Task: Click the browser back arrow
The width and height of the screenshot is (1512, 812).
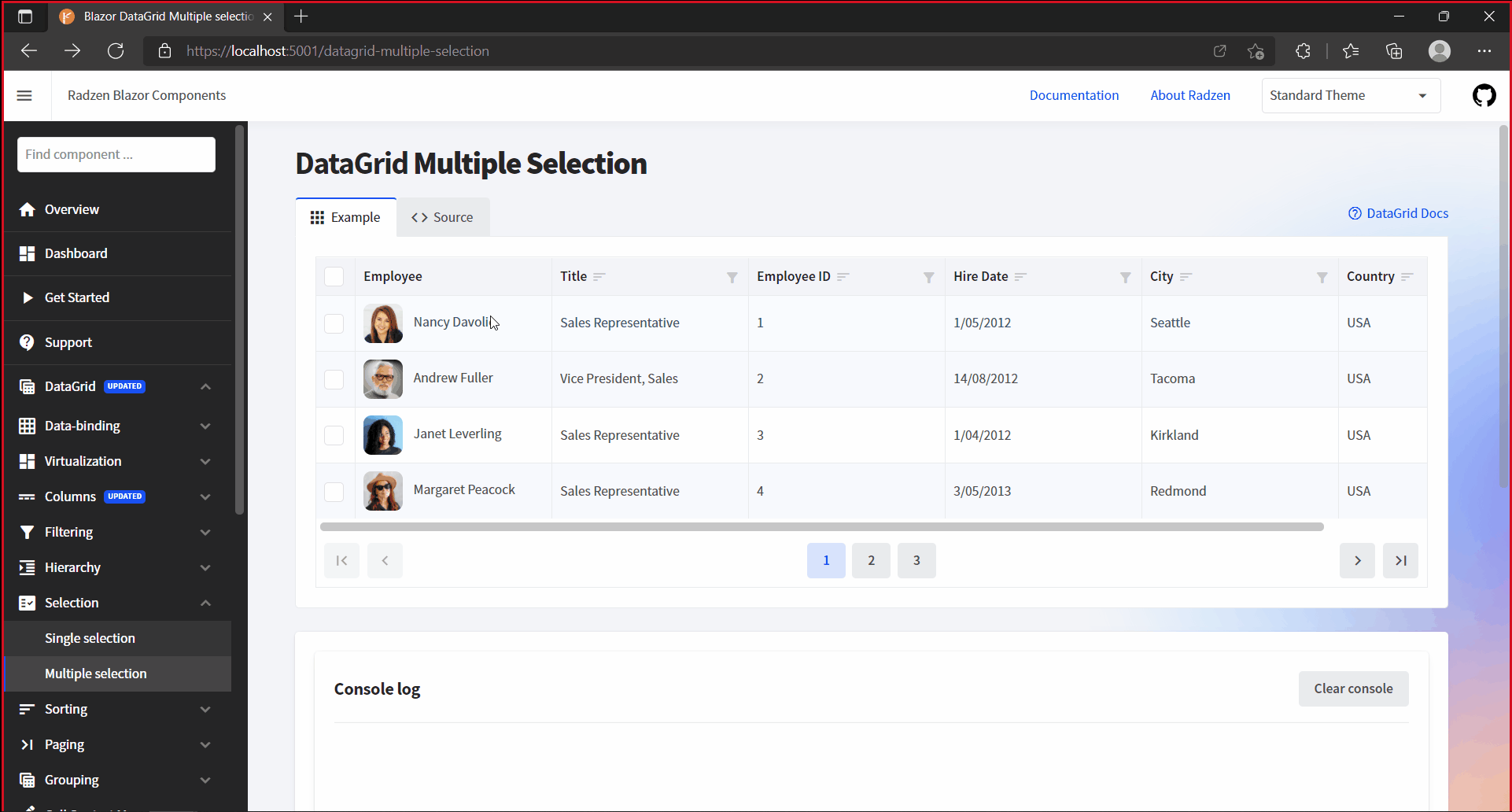Action: (x=29, y=51)
